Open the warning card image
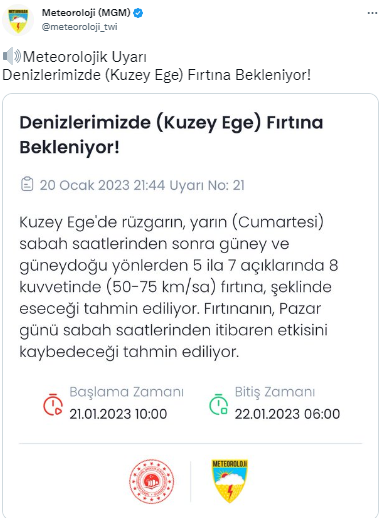The image size is (383, 518). 190,306
